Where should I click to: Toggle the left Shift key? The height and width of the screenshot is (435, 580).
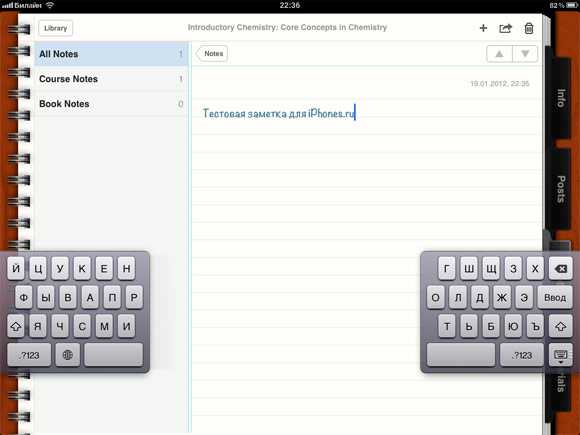(16, 326)
